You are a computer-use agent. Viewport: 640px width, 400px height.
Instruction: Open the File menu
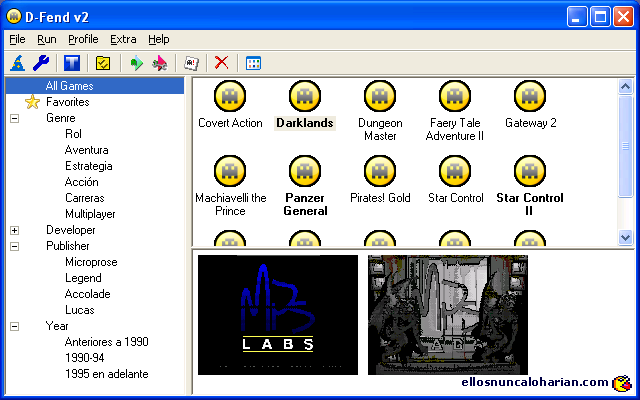point(17,39)
